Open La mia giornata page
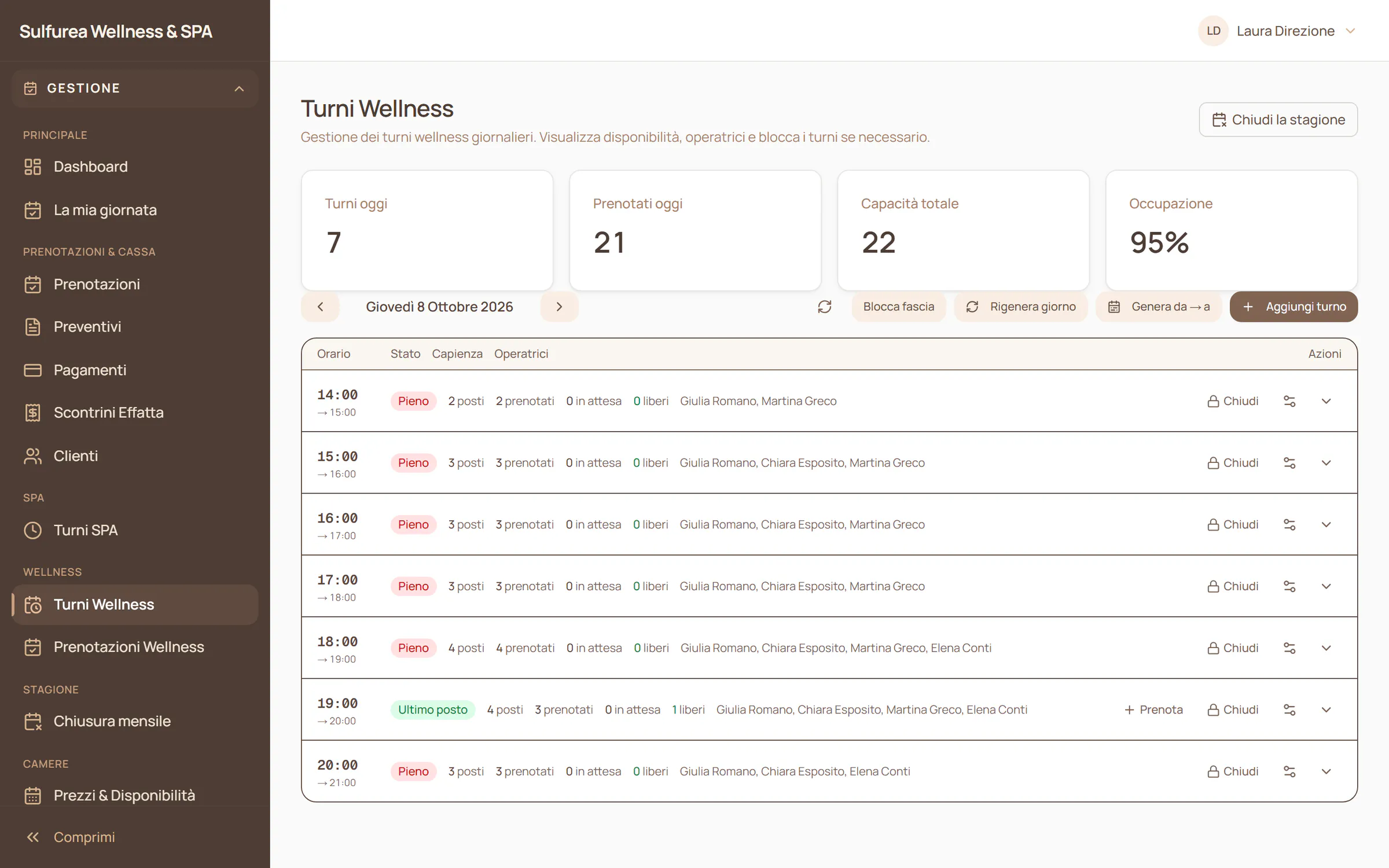 coord(135,210)
